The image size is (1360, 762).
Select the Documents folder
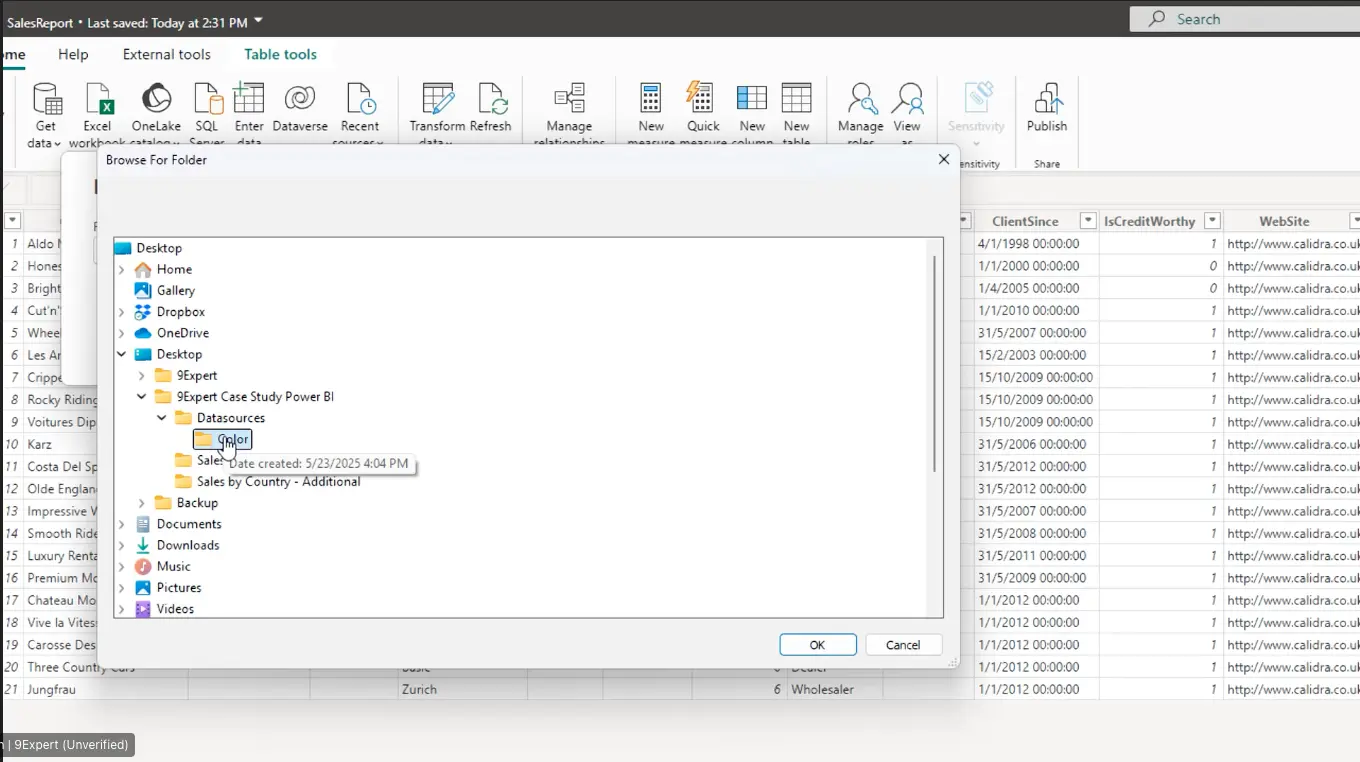(189, 524)
